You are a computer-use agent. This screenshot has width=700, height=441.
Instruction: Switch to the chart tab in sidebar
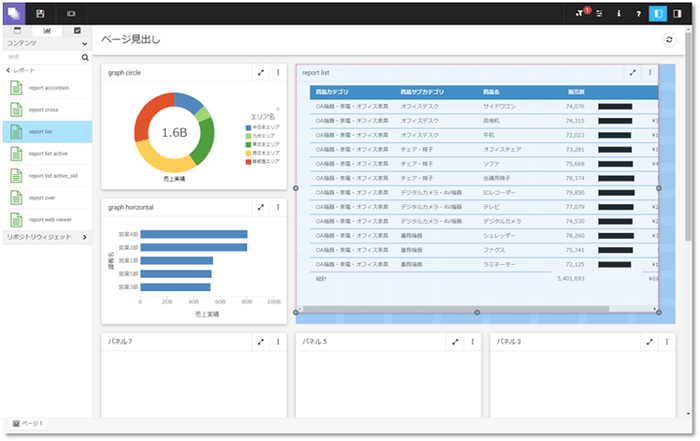[47, 31]
